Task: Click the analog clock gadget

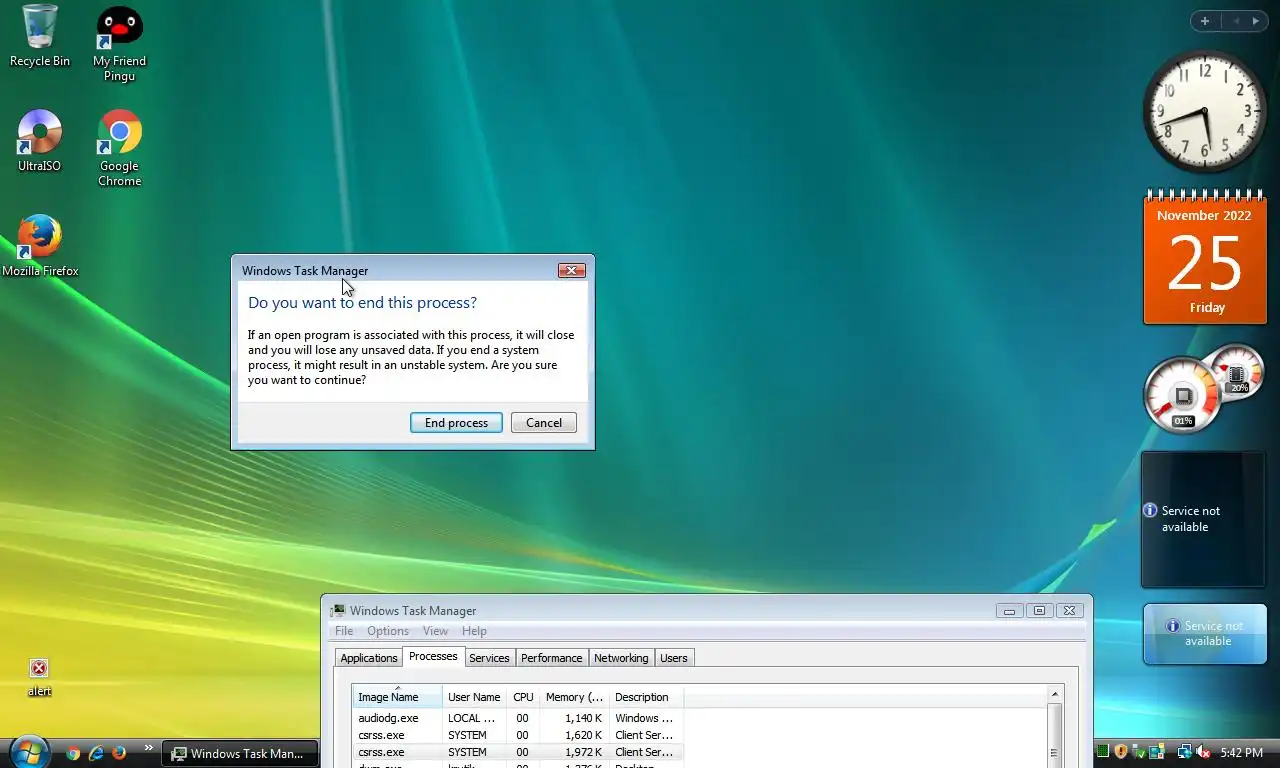Action: click(x=1205, y=112)
